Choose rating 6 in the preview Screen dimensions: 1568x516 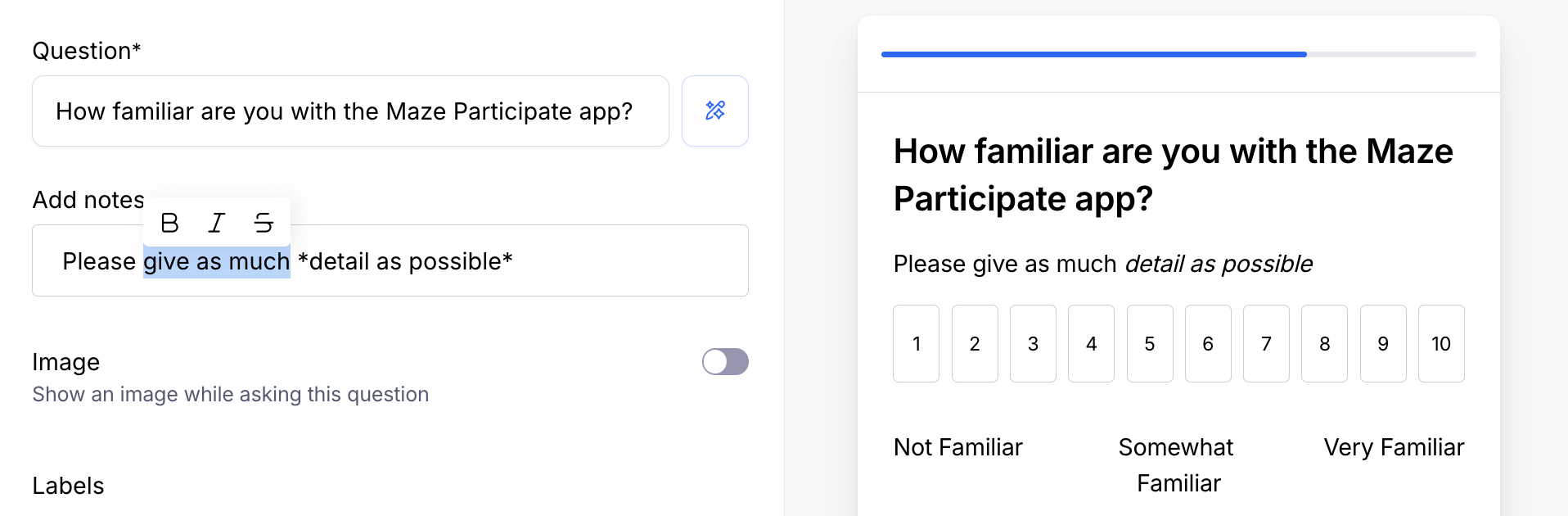[x=1208, y=344]
